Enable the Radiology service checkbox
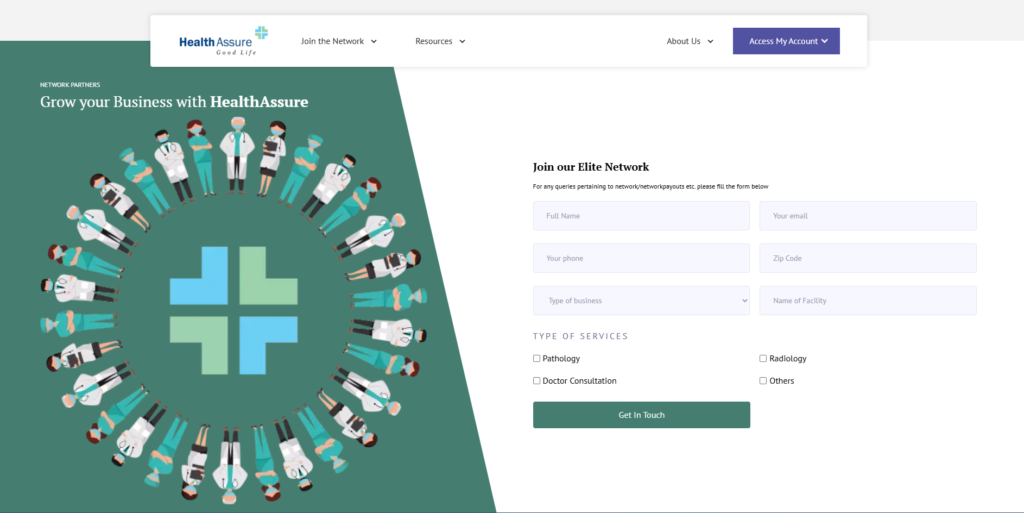This screenshot has width=1024, height=513. (x=763, y=358)
